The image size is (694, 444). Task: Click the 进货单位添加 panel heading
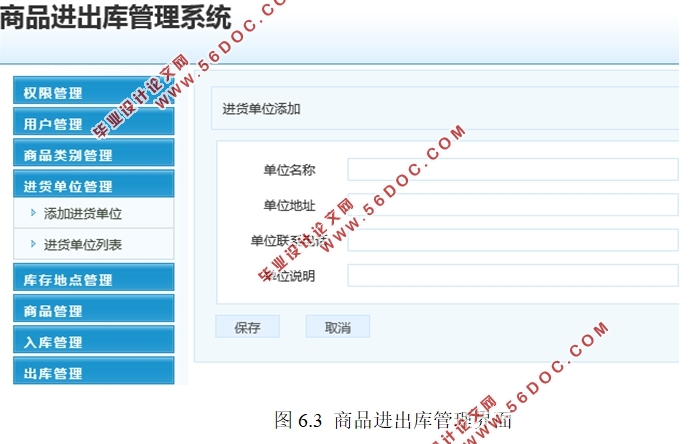click(x=261, y=109)
